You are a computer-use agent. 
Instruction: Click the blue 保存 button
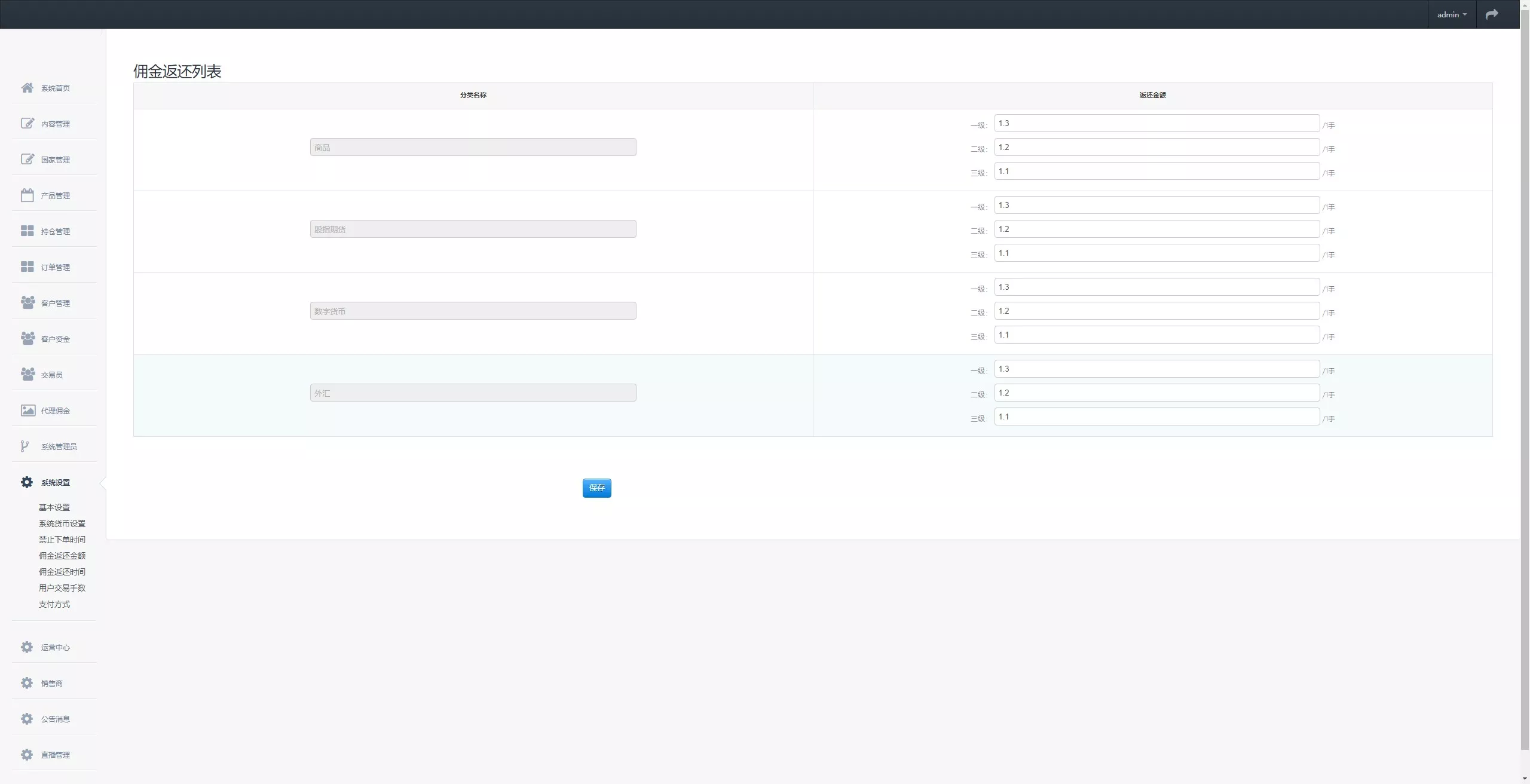coord(596,488)
